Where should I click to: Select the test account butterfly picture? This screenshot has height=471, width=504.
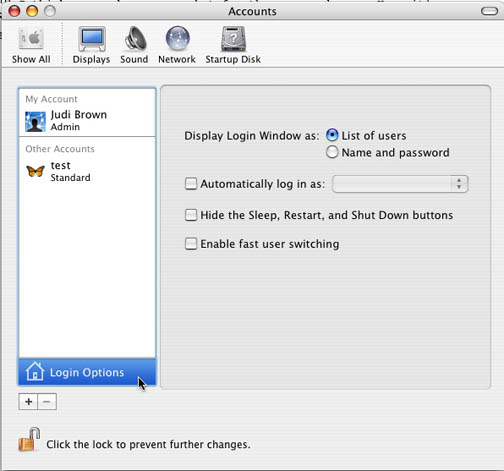coord(35,171)
